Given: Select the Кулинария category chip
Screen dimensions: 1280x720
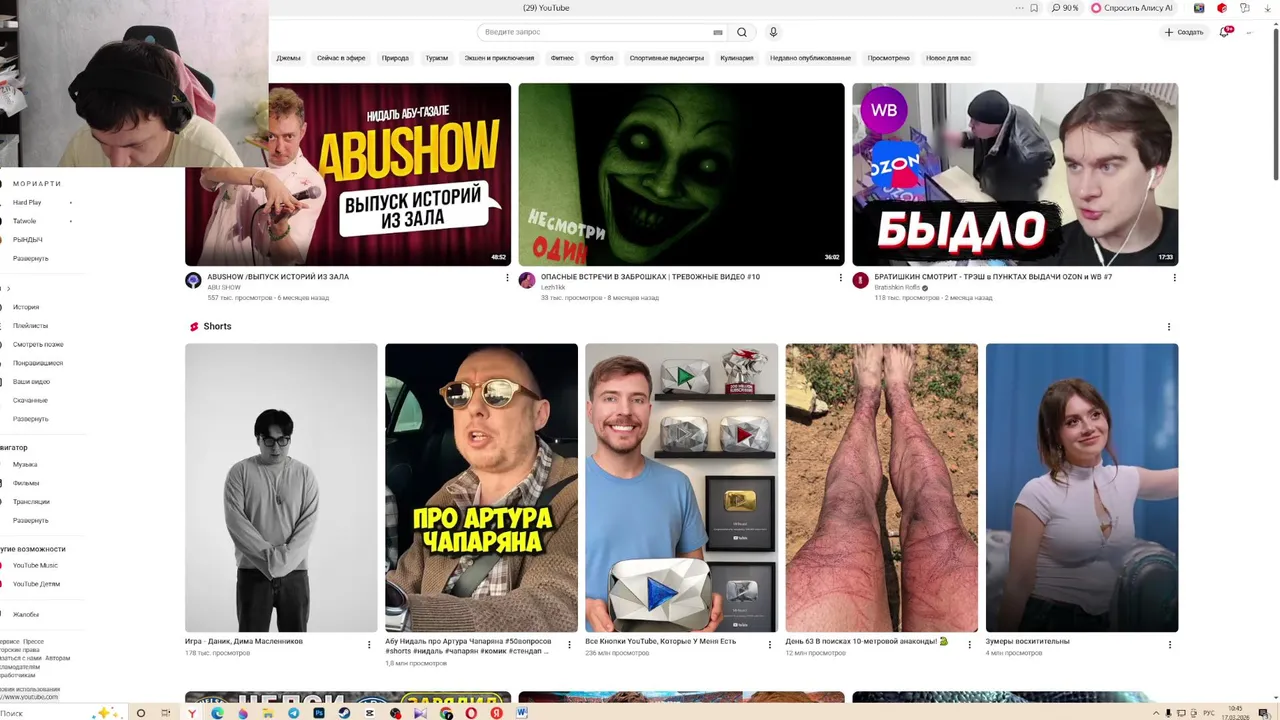Looking at the screenshot, I should (x=736, y=58).
